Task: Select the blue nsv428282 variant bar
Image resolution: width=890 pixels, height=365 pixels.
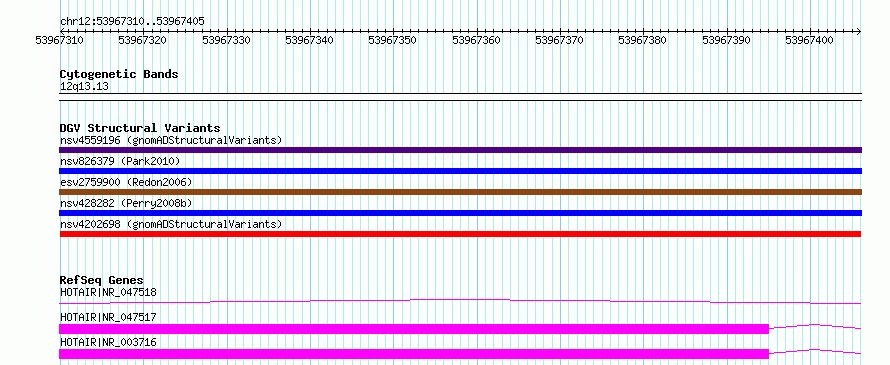Action: point(460,213)
